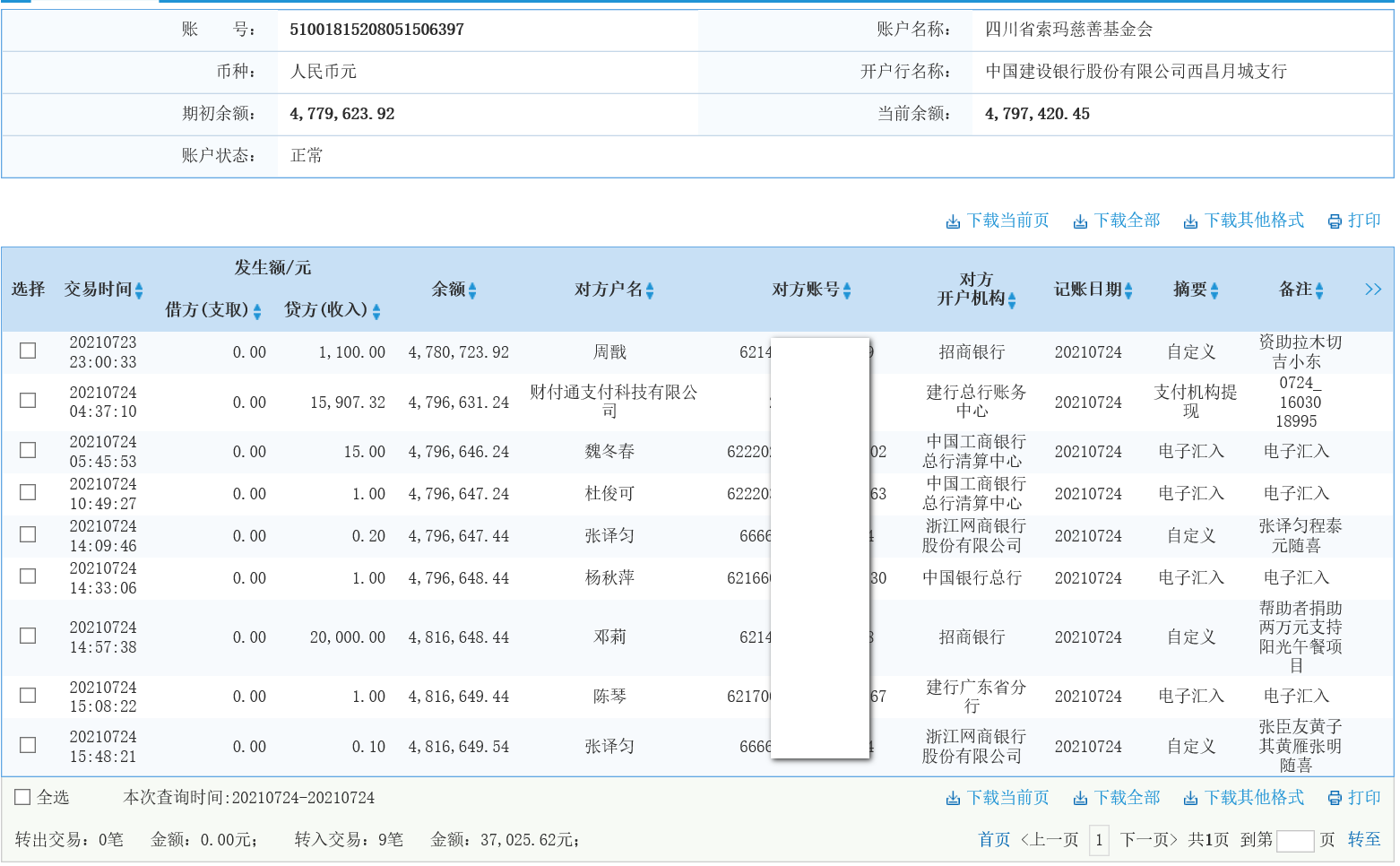Click the top 打印 printer icon
The height and width of the screenshot is (866, 1400).
(x=1333, y=220)
